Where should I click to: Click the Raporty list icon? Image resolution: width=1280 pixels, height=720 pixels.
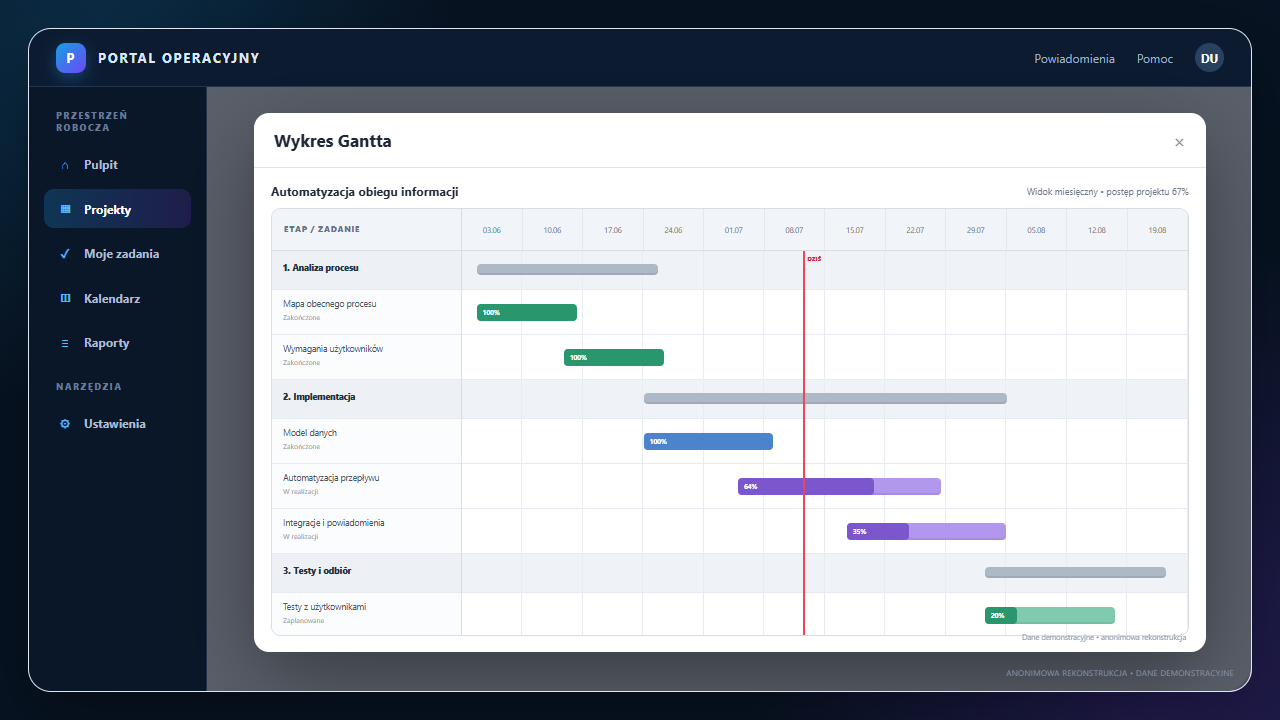click(x=65, y=343)
